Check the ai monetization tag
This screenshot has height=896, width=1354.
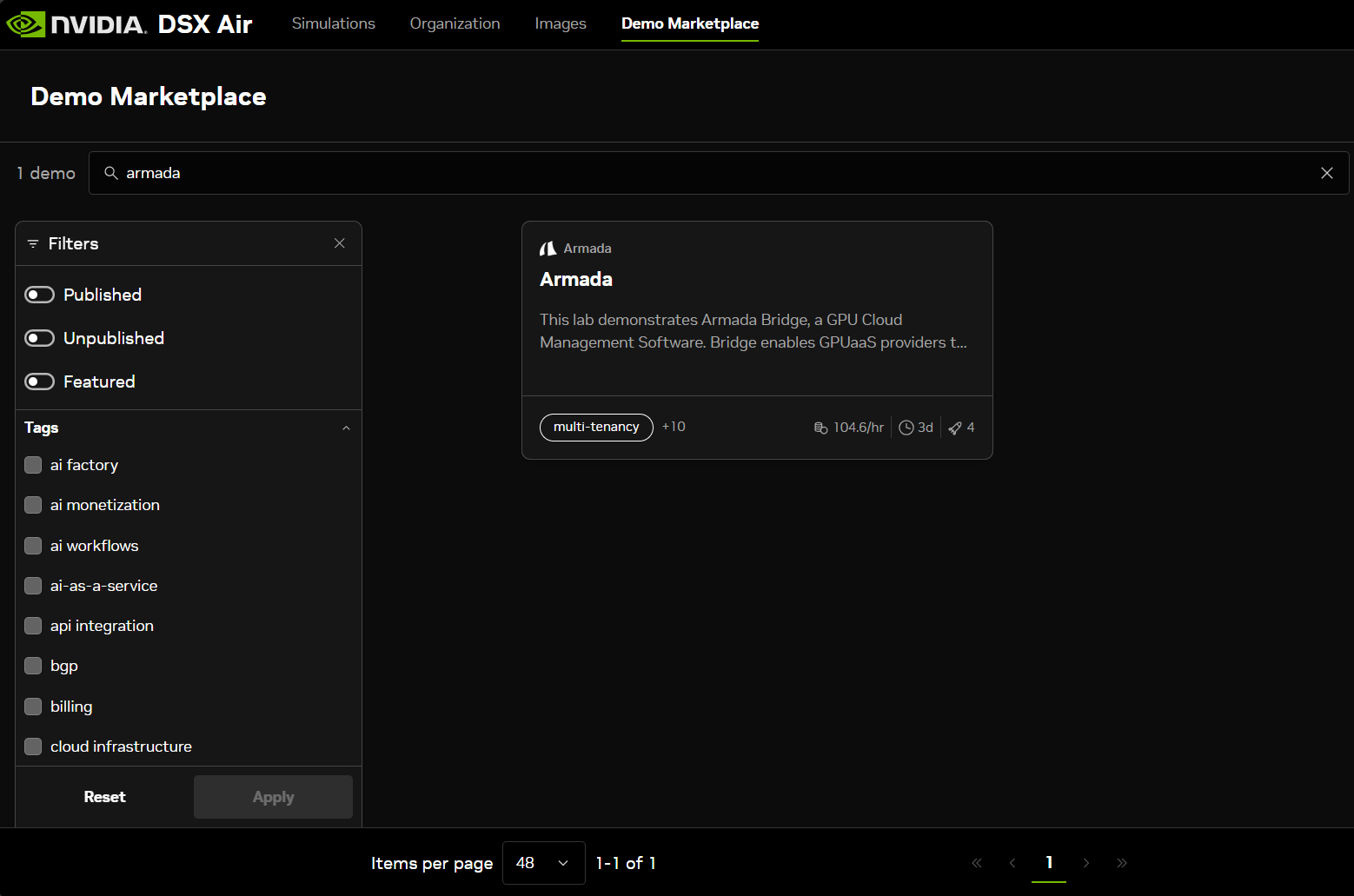[33, 505]
